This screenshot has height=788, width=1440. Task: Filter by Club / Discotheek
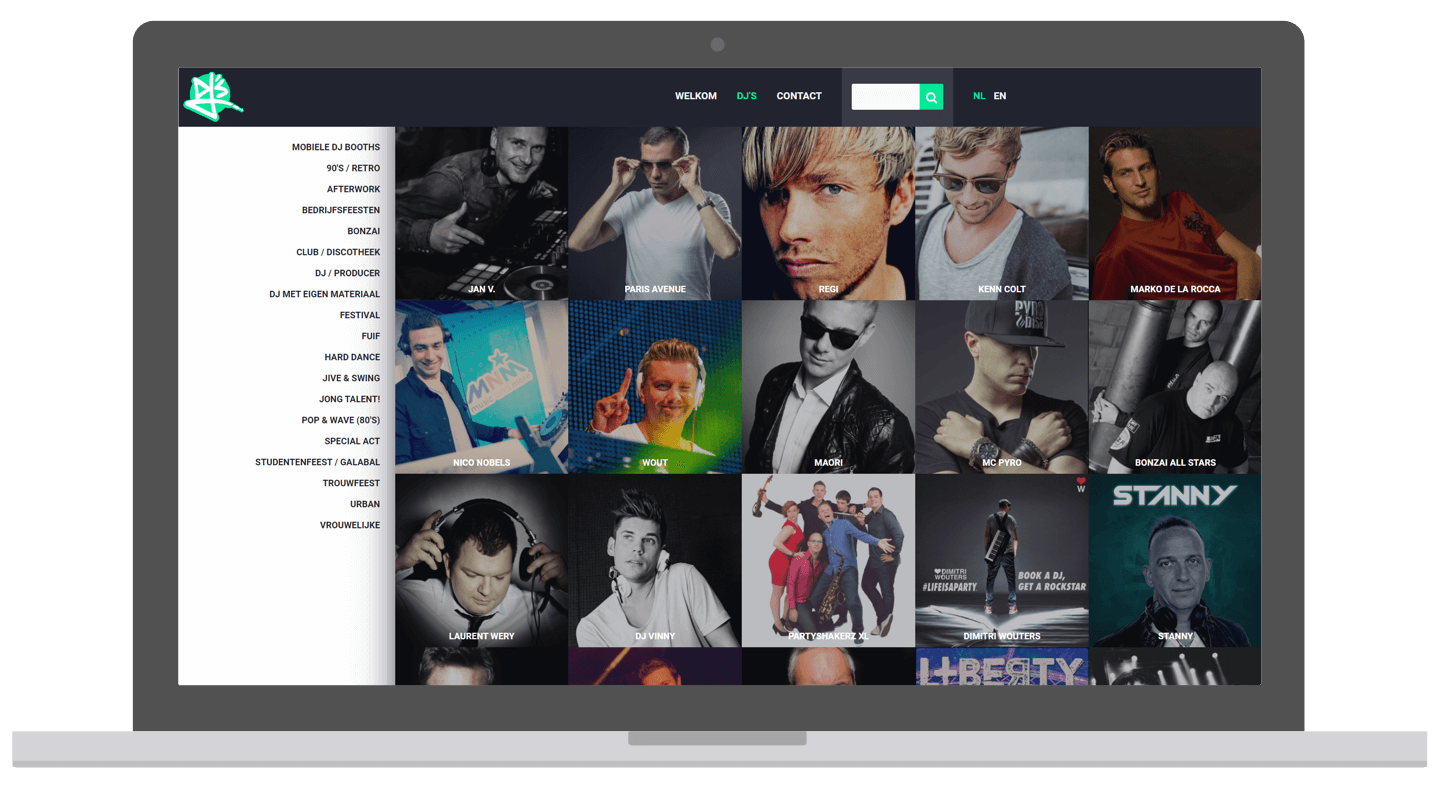click(338, 252)
